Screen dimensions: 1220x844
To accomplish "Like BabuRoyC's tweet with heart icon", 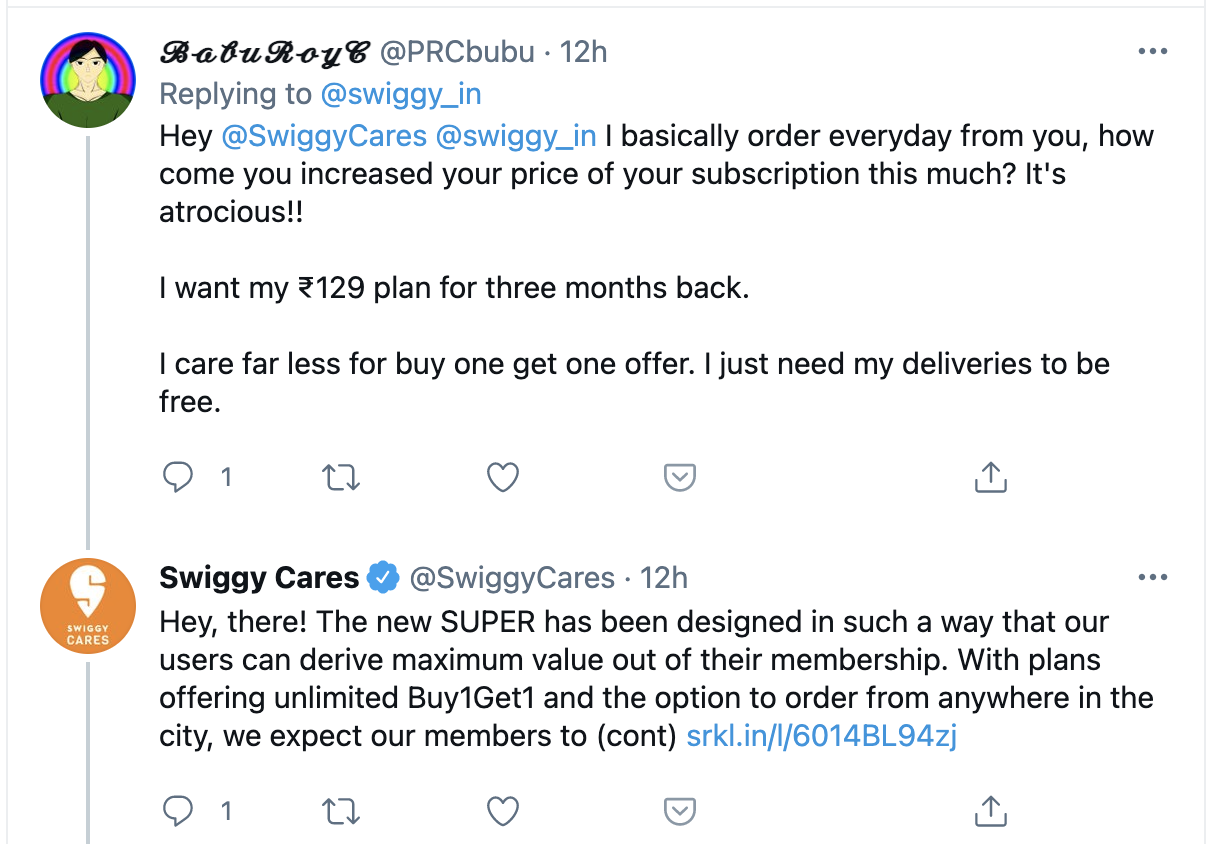I will coord(502,478).
